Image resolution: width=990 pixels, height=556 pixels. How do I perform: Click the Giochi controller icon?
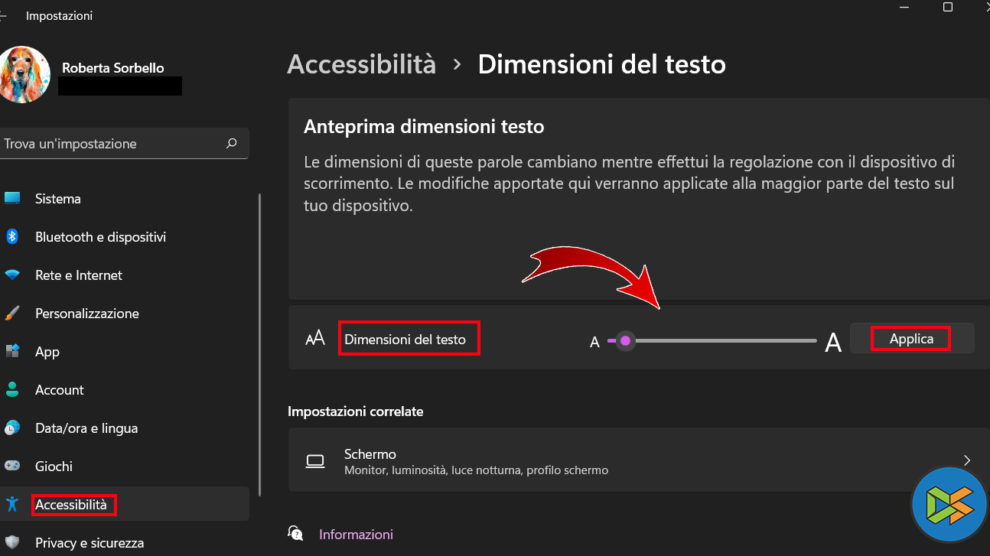tap(12, 466)
